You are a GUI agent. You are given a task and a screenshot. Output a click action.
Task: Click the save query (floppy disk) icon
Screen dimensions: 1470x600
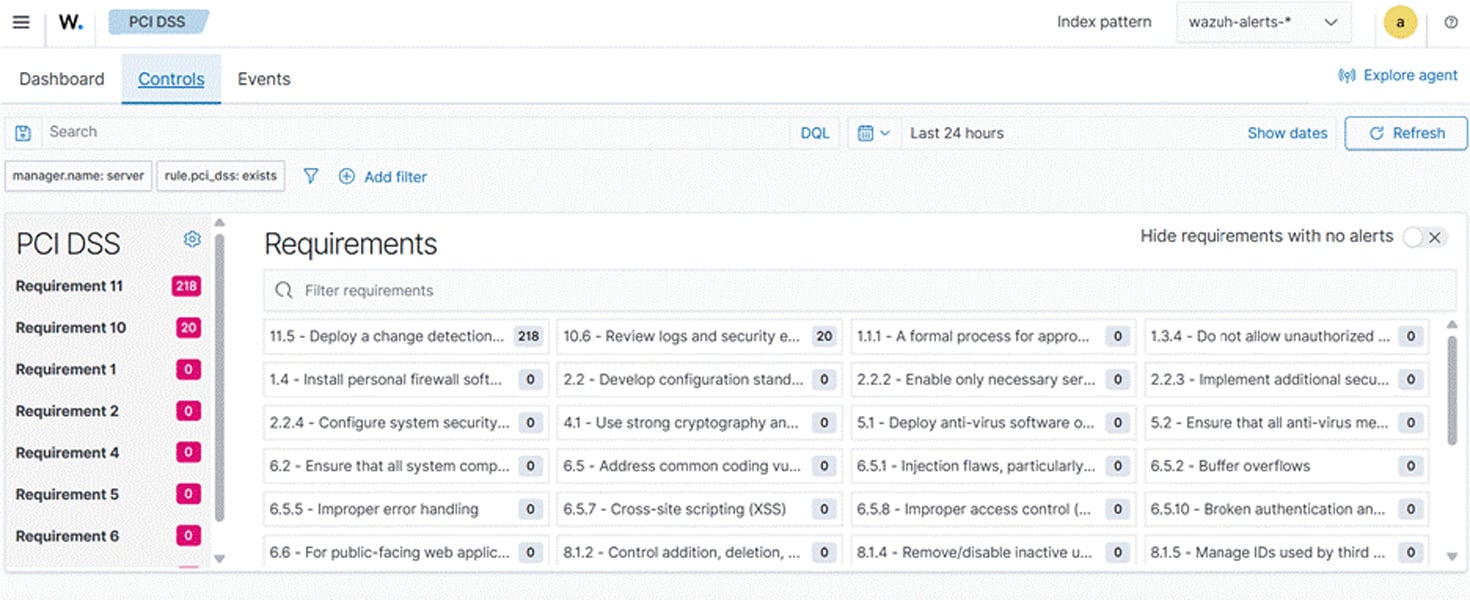coord(22,132)
